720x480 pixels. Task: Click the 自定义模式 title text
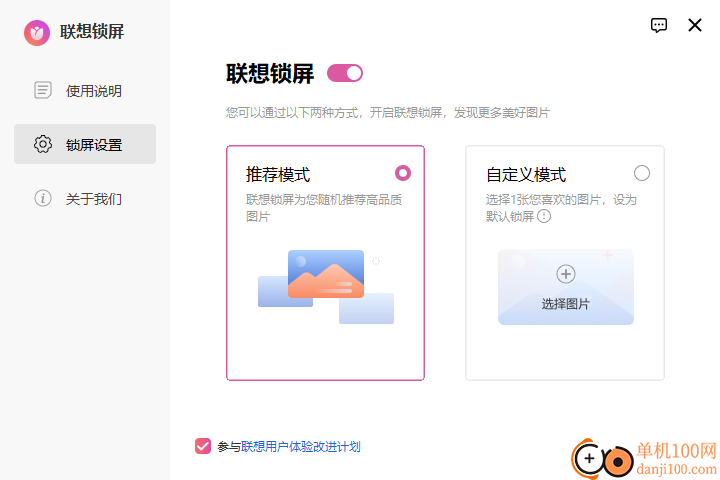(526, 175)
